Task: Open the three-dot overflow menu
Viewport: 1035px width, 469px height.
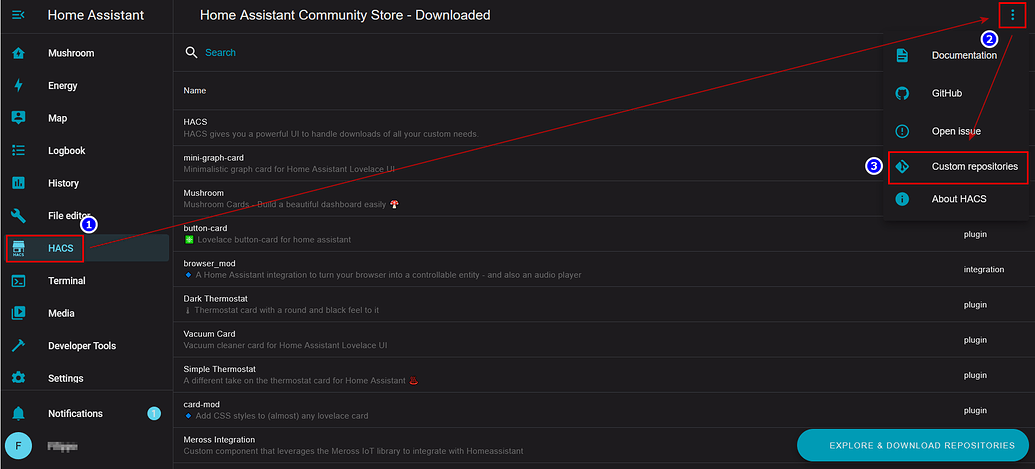Action: click(1012, 15)
